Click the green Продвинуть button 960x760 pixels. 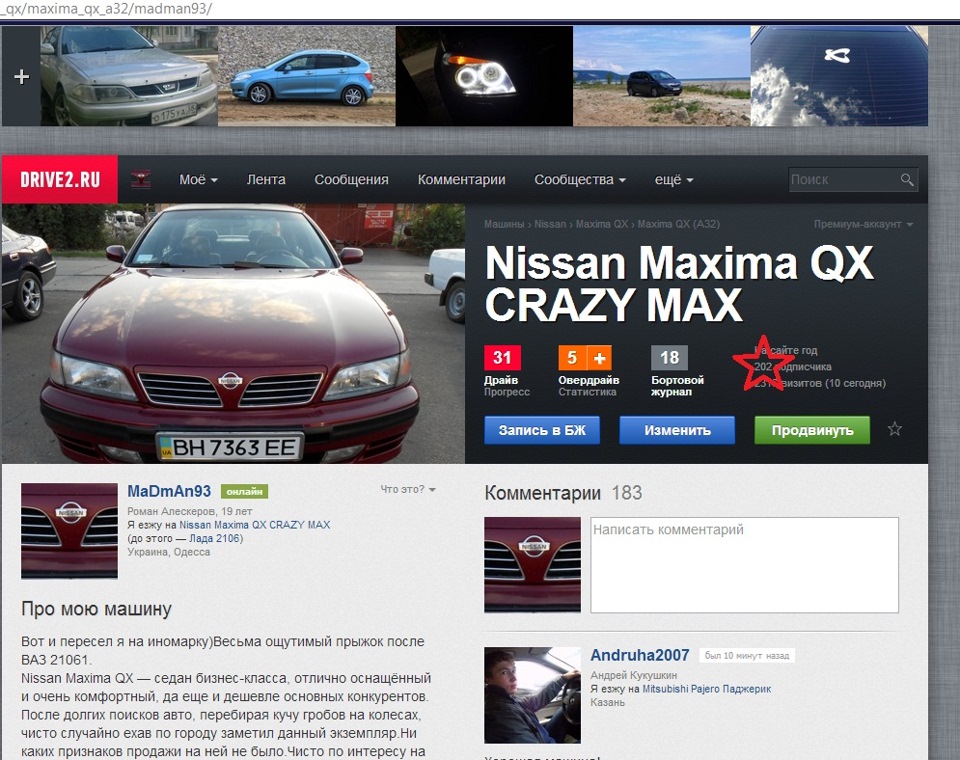(x=812, y=430)
